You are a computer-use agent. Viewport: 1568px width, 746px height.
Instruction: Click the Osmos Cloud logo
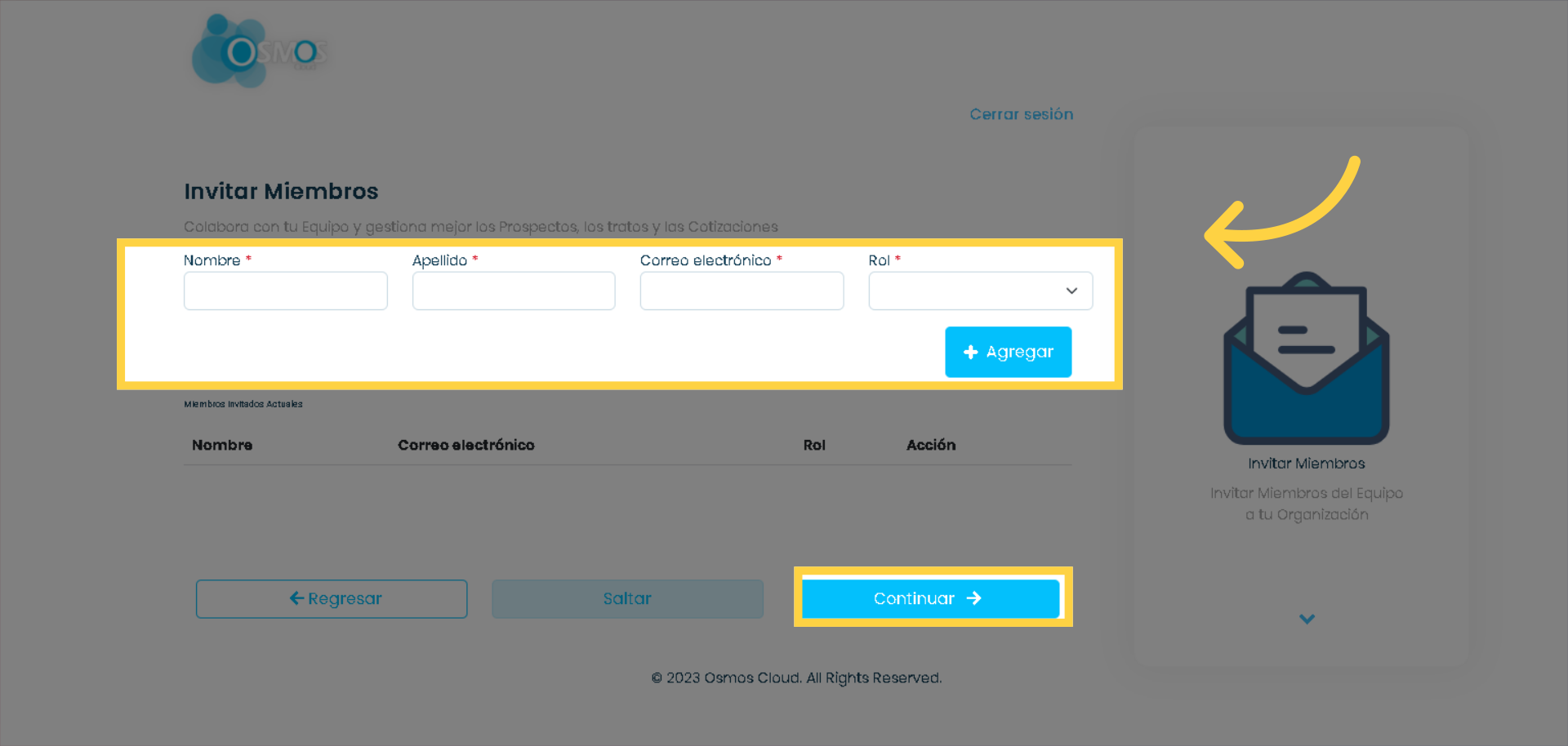(x=260, y=51)
